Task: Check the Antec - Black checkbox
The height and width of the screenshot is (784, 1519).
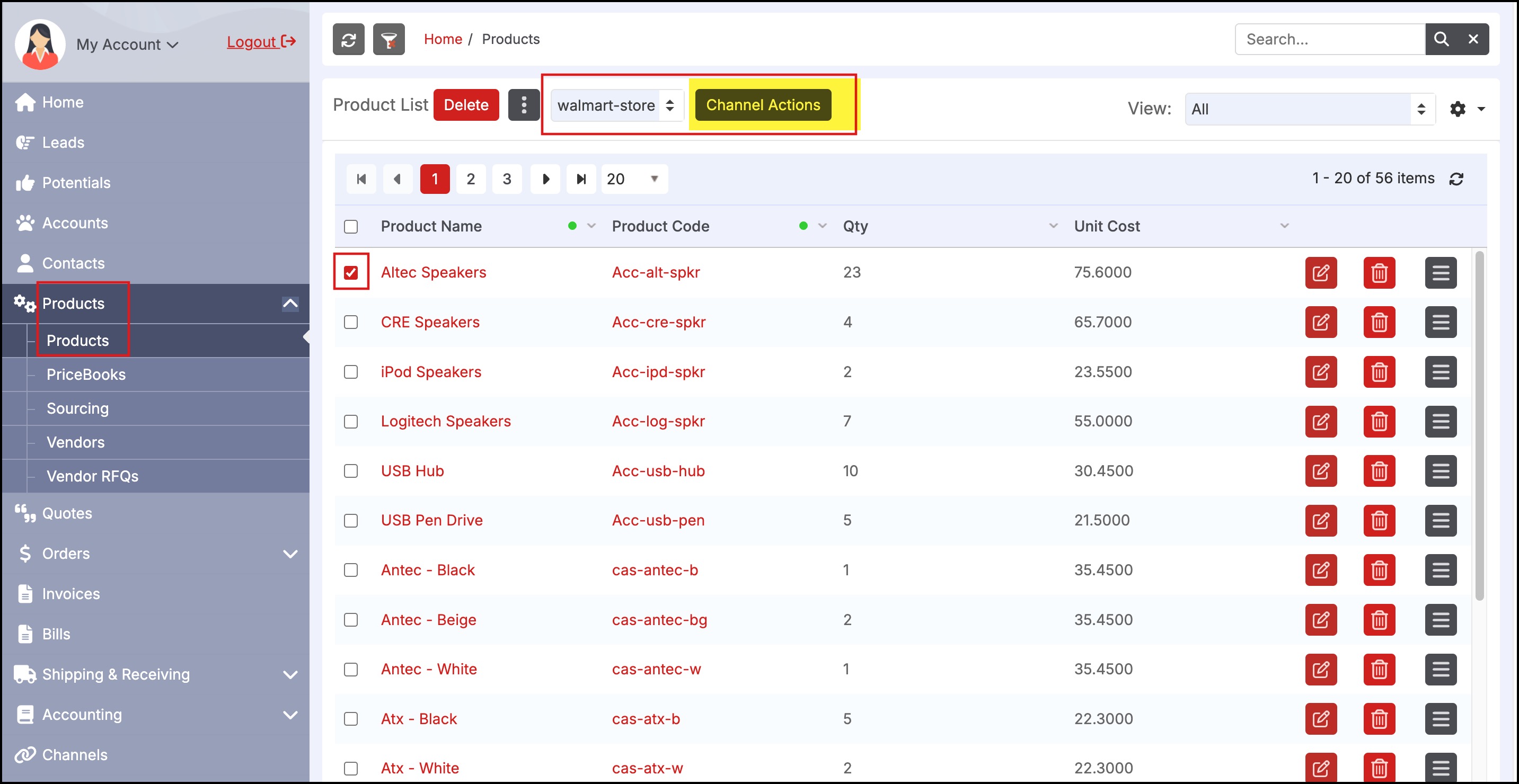Action: click(x=351, y=570)
